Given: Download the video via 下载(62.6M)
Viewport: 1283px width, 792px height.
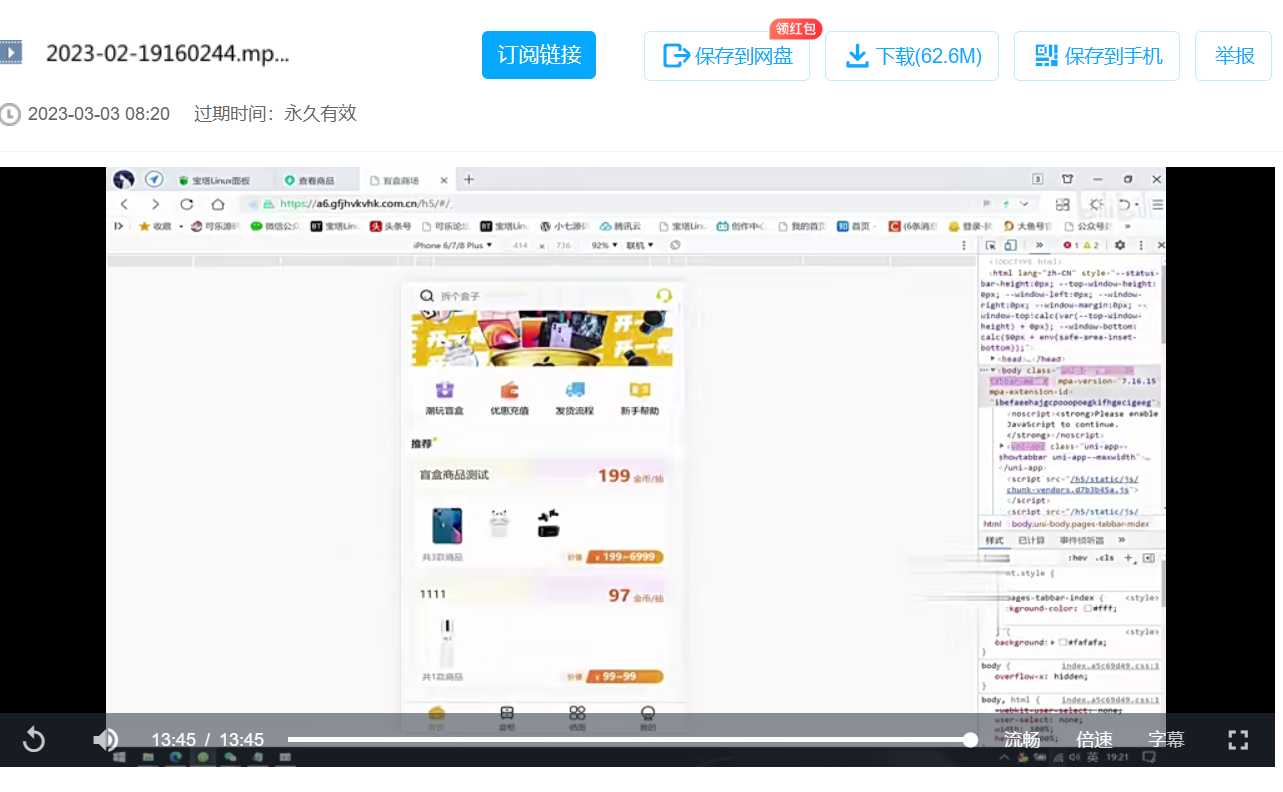Looking at the screenshot, I should (912, 56).
